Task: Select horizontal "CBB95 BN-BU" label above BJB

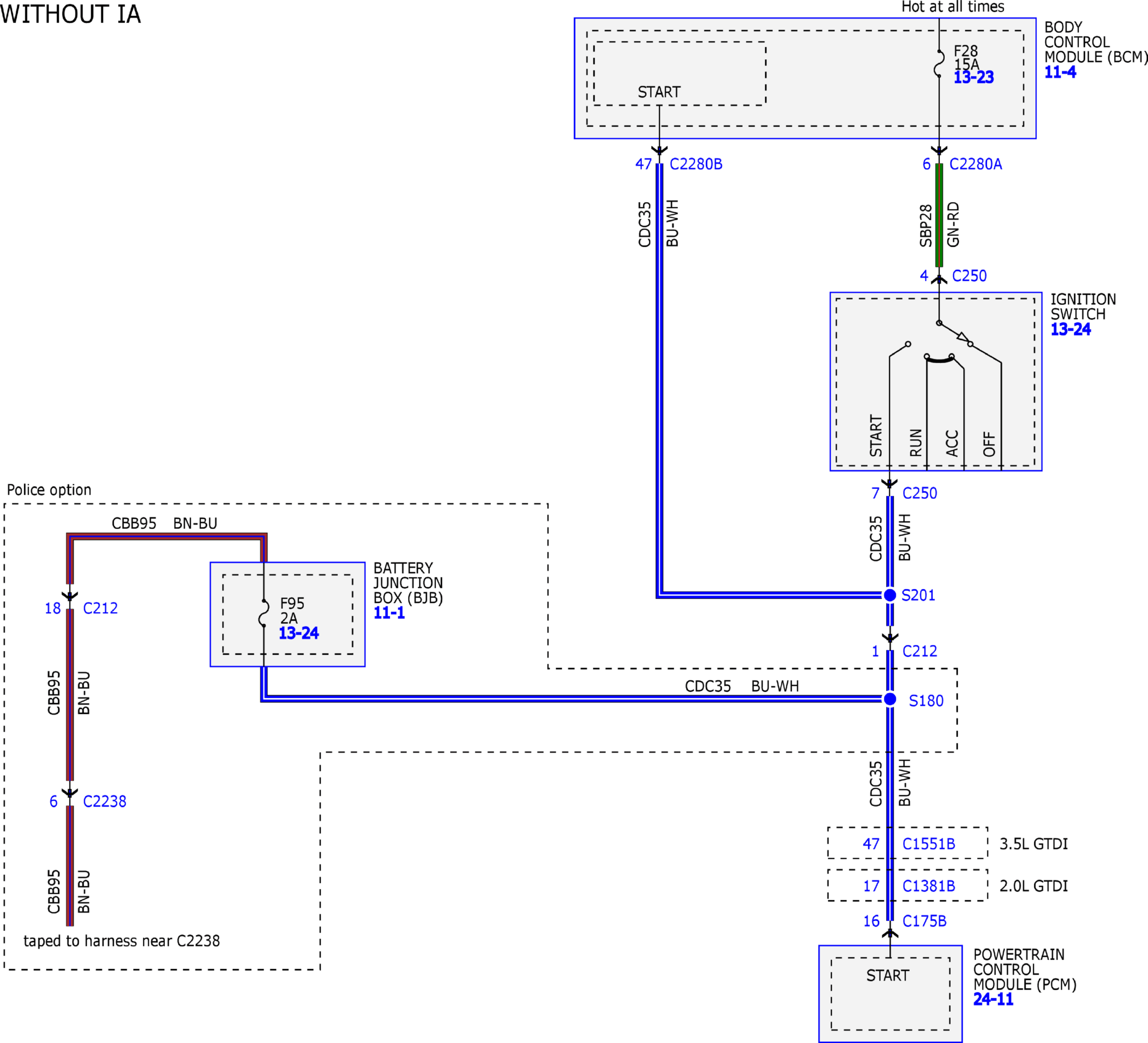Action: [164, 523]
